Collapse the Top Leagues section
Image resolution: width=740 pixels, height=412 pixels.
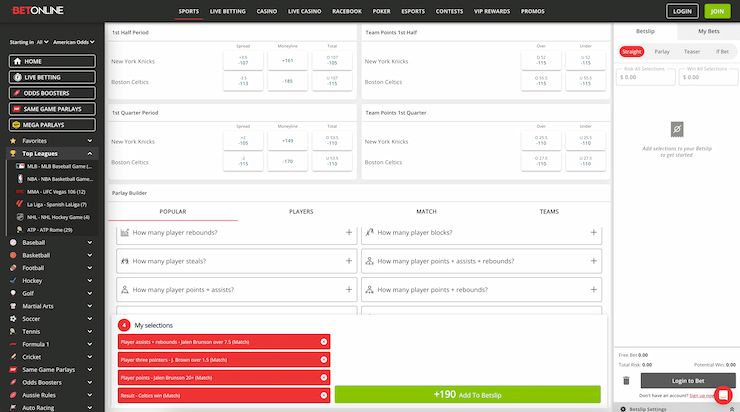coord(90,153)
